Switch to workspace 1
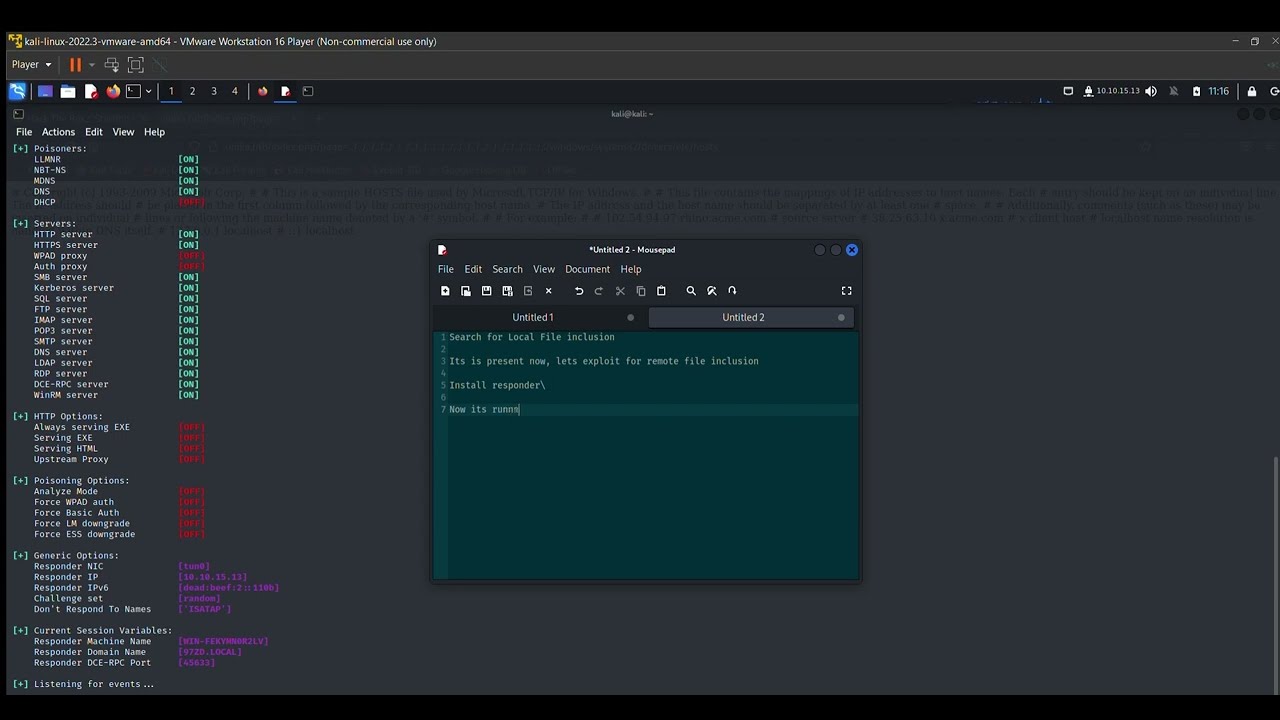Screen dimensions: 1280x720 171,91
